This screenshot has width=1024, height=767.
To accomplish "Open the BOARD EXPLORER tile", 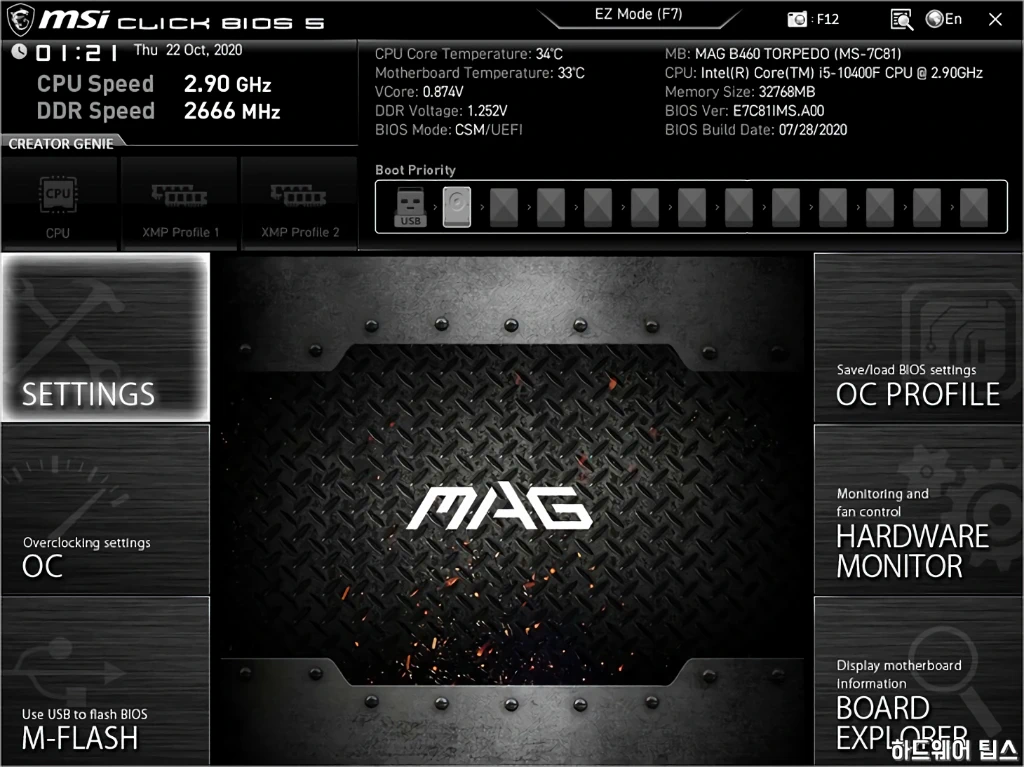I will tap(918, 681).
